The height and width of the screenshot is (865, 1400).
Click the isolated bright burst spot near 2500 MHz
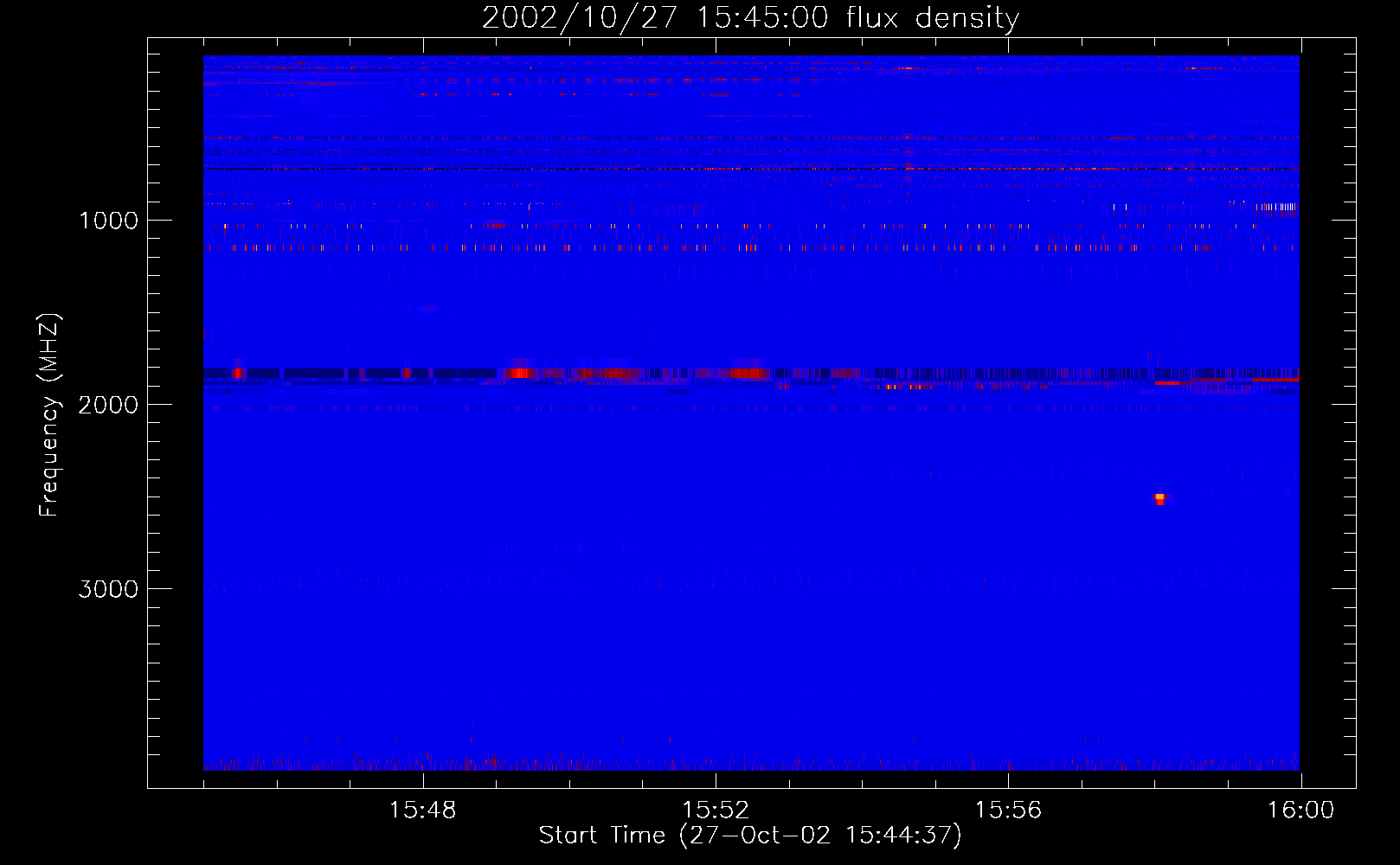click(x=1160, y=498)
